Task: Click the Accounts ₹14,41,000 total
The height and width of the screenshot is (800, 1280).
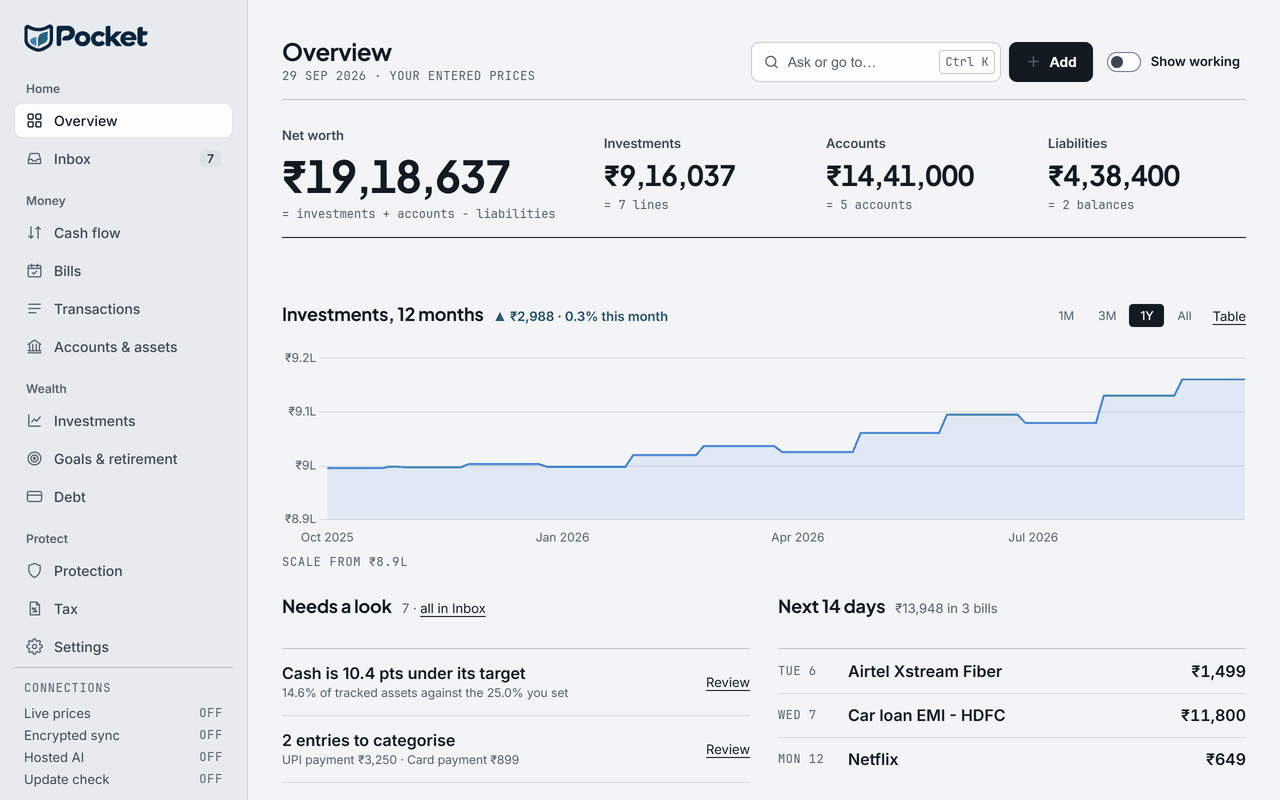Action: pos(900,176)
